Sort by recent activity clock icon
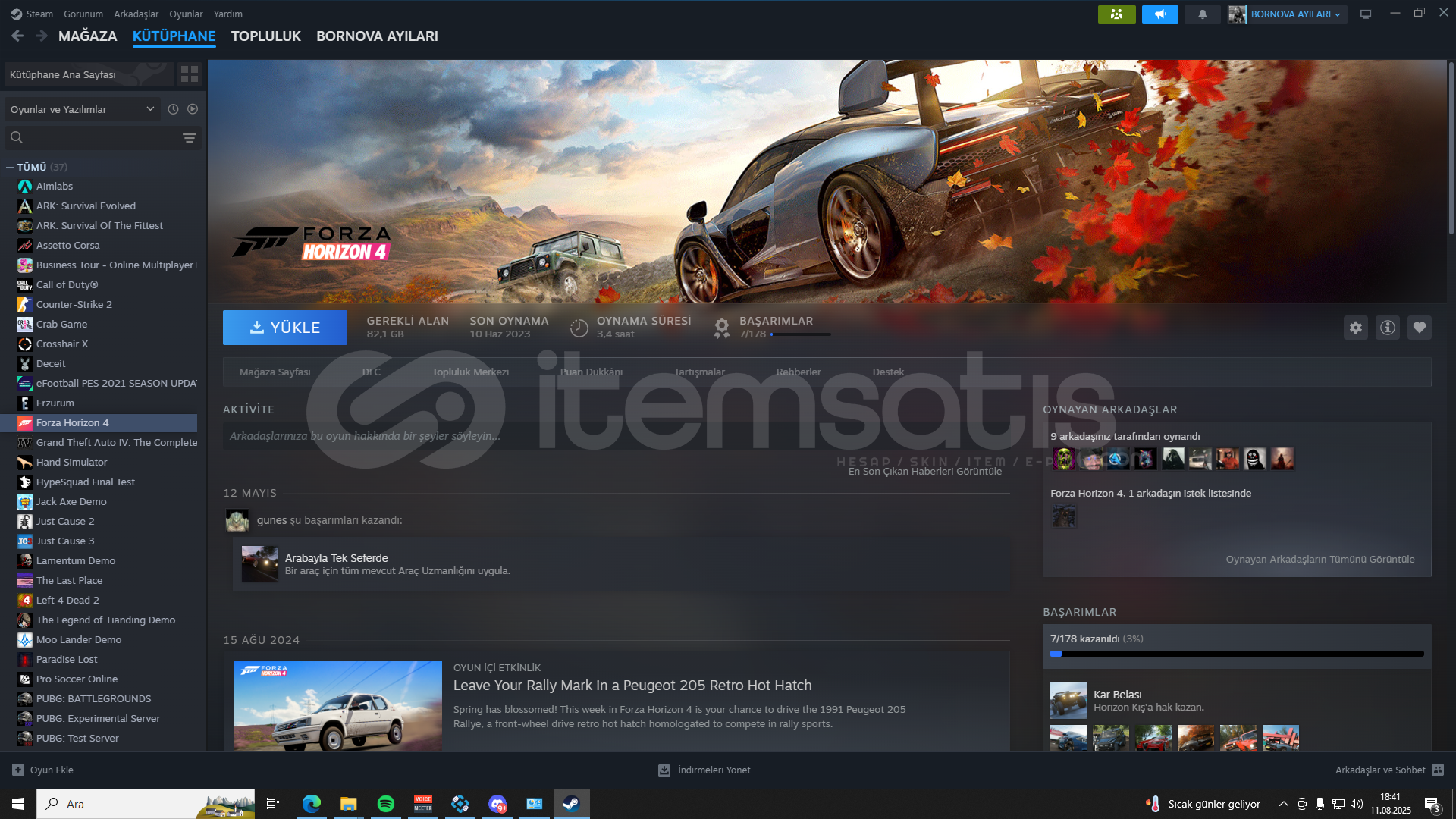Image resolution: width=1456 pixels, height=819 pixels. (173, 109)
